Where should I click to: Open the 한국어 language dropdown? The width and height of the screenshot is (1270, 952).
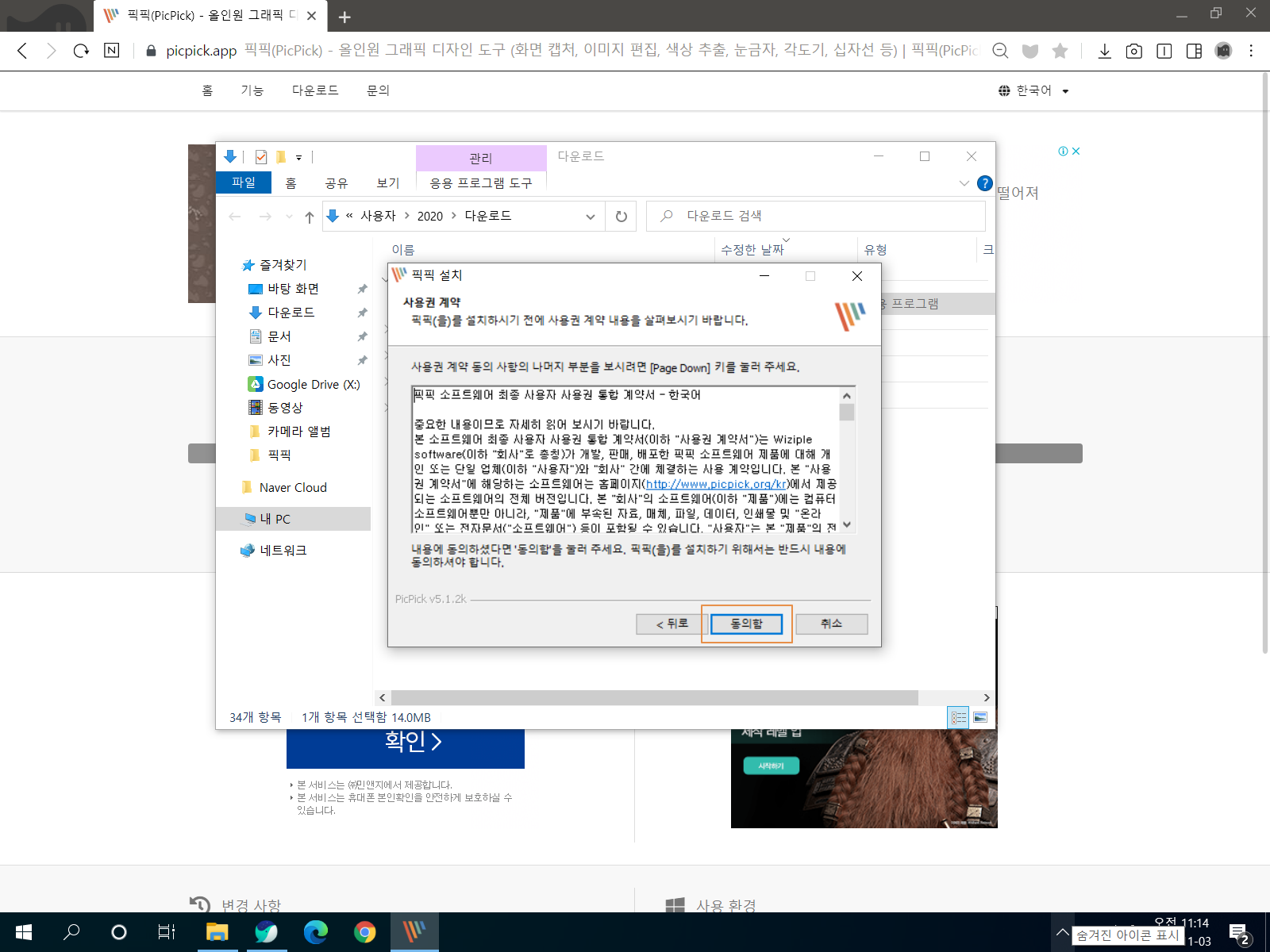tap(1033, 90)
